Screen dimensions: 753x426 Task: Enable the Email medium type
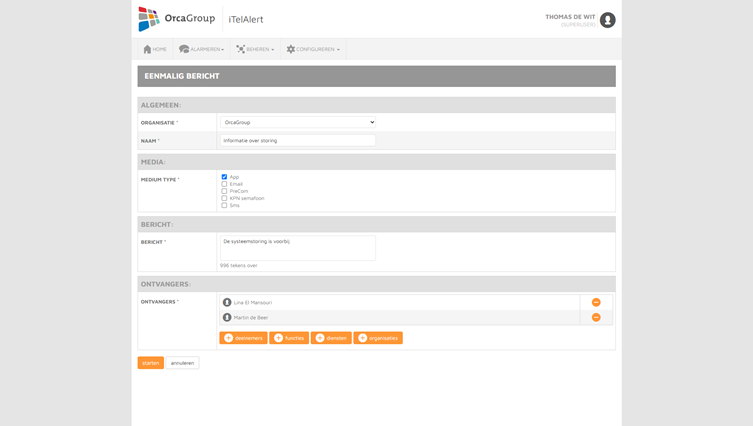(x=224, y=184)
